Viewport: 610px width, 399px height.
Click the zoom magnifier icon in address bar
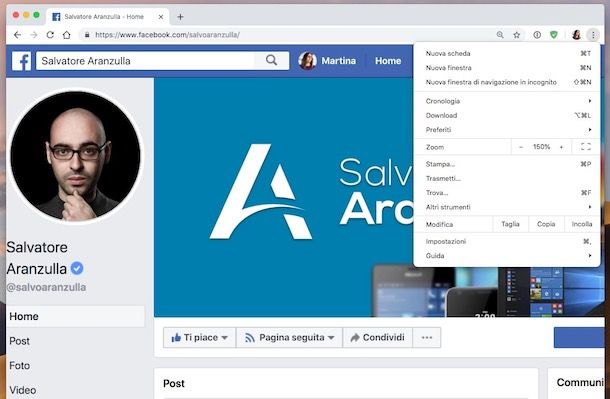coord(500,35)
